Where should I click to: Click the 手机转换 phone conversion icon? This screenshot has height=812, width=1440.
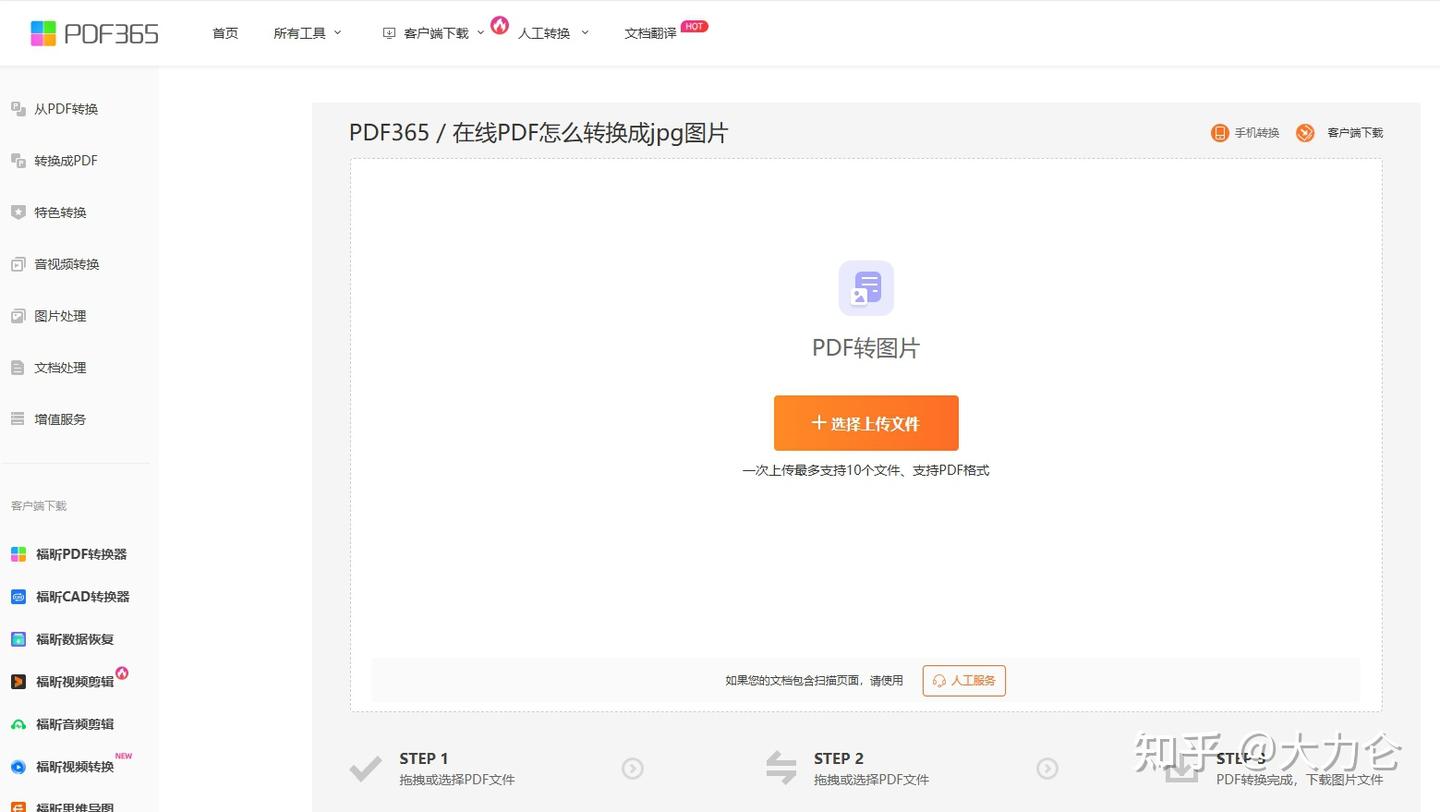pos(1219,132)
